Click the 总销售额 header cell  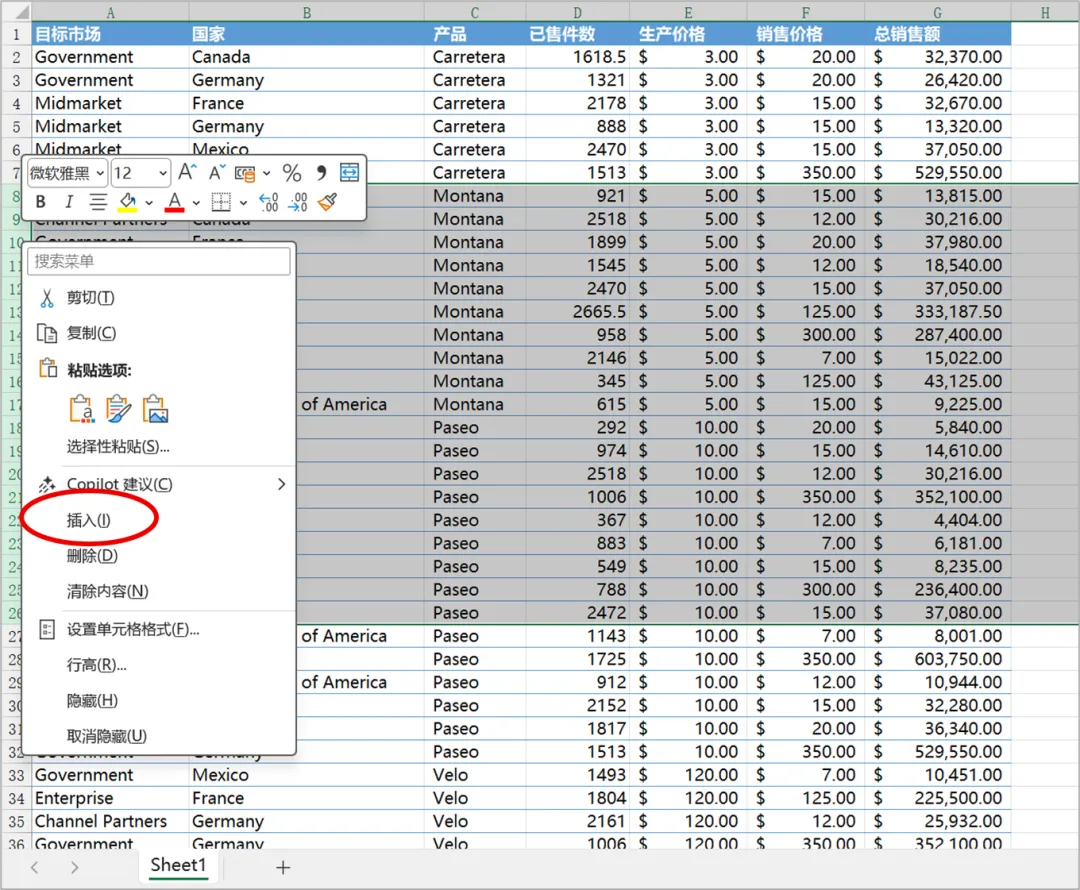point(937,34)
